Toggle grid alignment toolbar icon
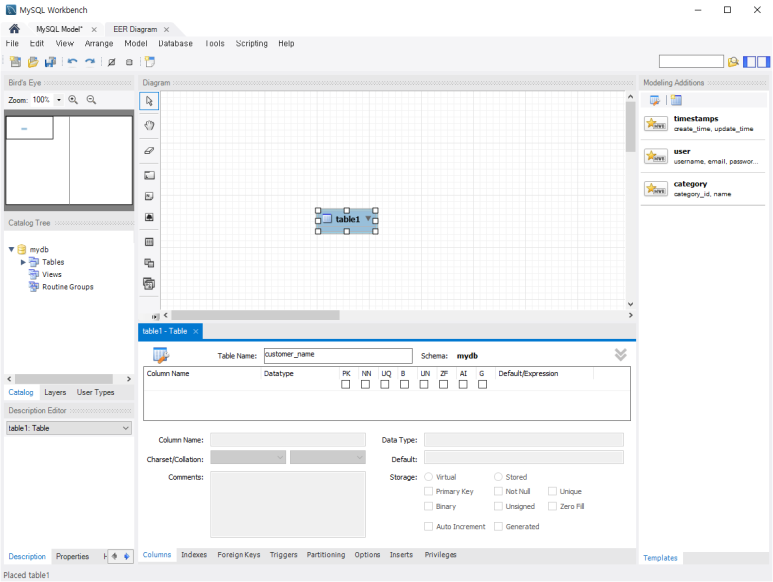The image size is (773, 582). coord(111,62)
